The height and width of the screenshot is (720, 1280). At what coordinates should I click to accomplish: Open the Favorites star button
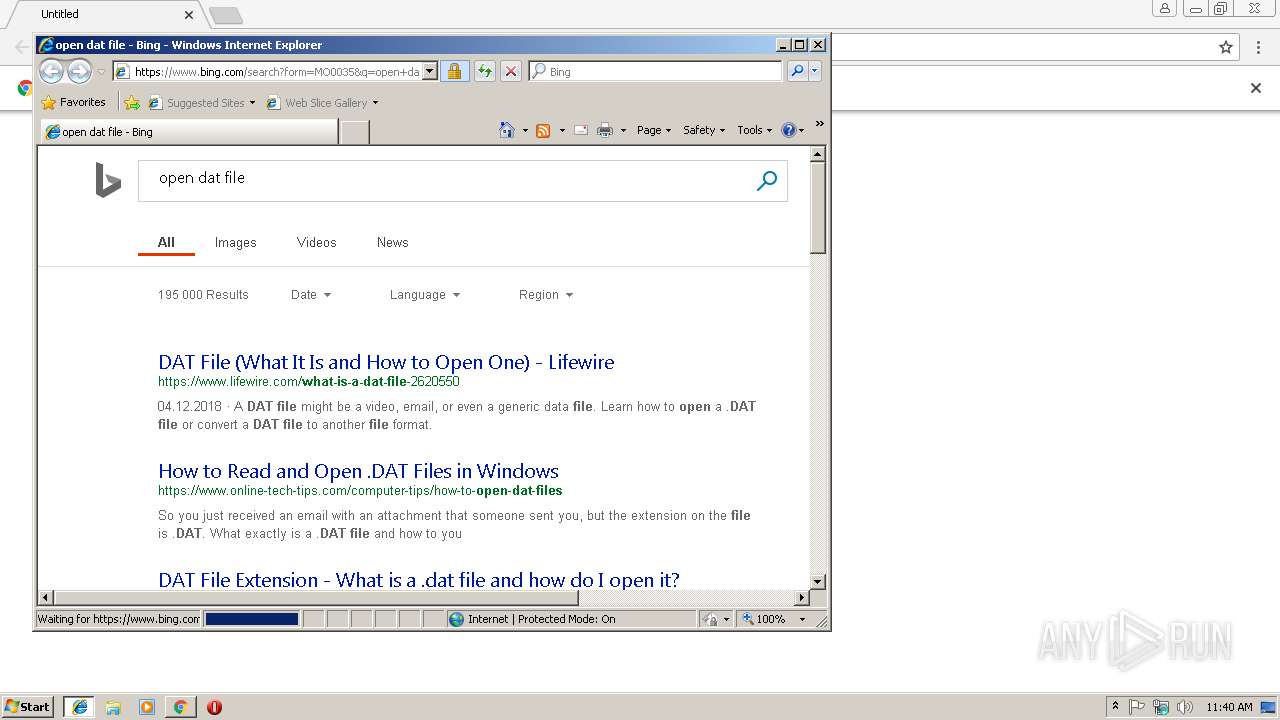pos(73,102)
